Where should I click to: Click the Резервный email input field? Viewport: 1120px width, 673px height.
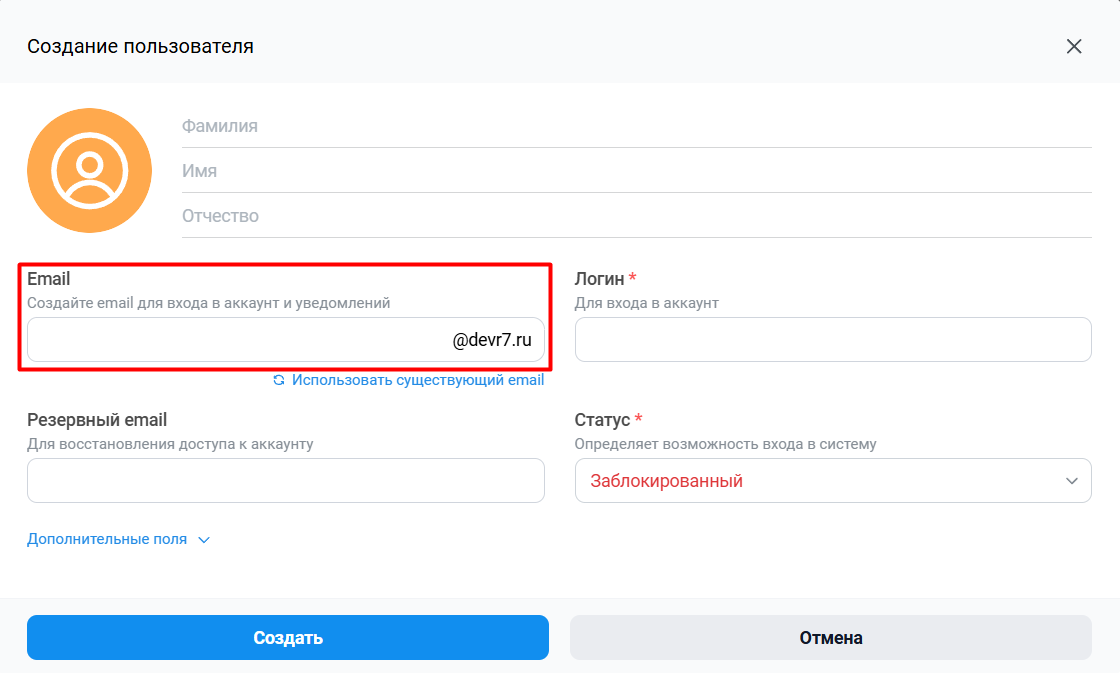286,481
